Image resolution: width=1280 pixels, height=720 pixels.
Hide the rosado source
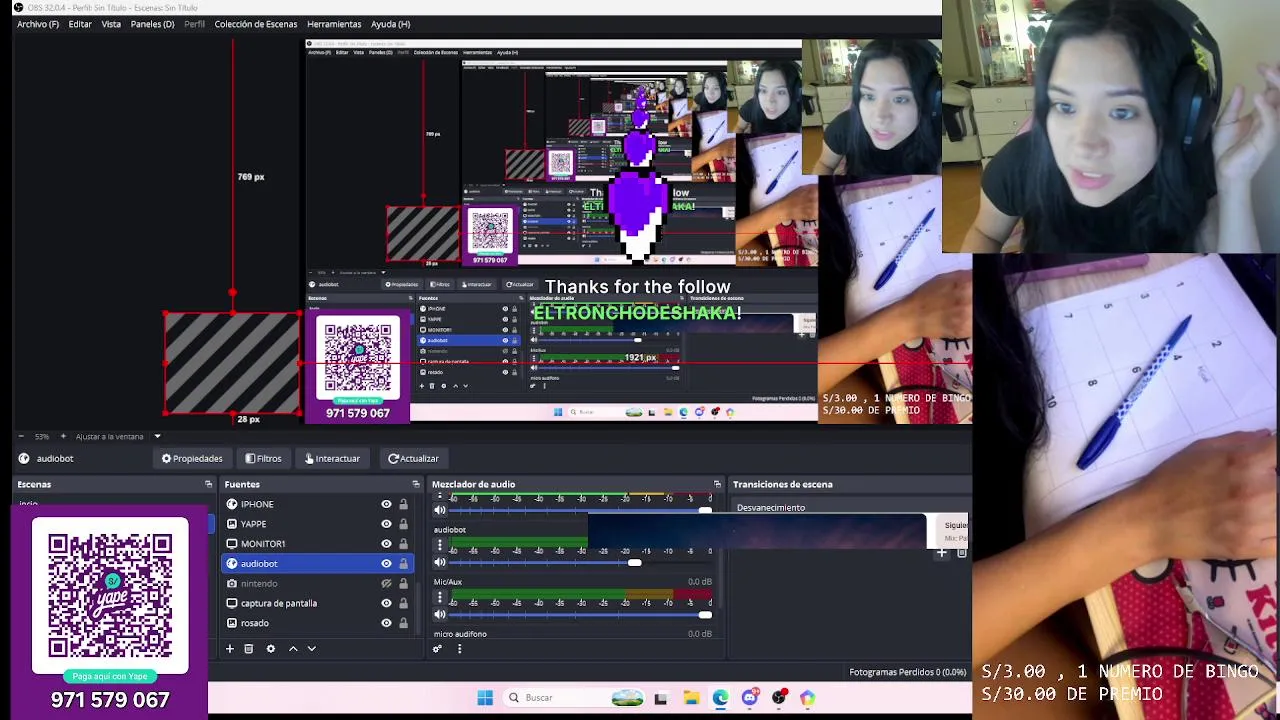point(386,623)
